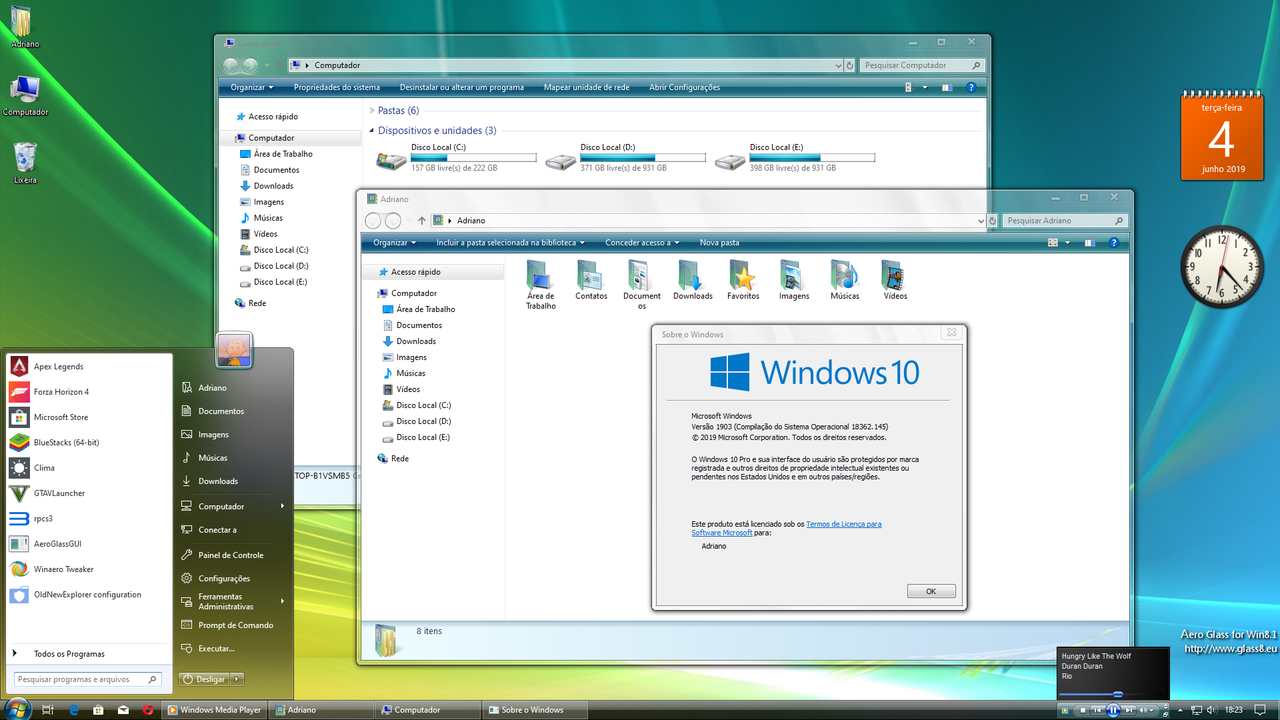Click Nova pasta in Adriano window toolbar
The height and width of the screenshot is (720, 1280).
719,243
